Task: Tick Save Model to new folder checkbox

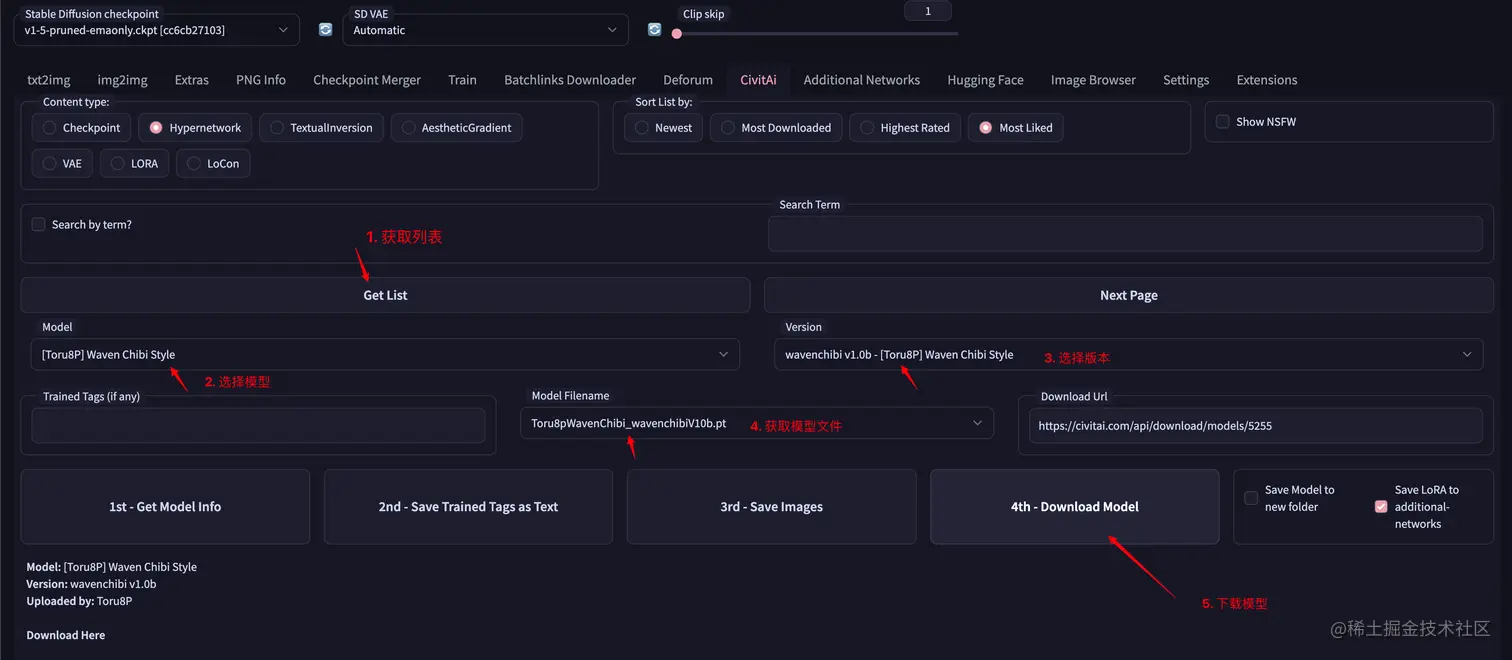Action: (1251, 498)
